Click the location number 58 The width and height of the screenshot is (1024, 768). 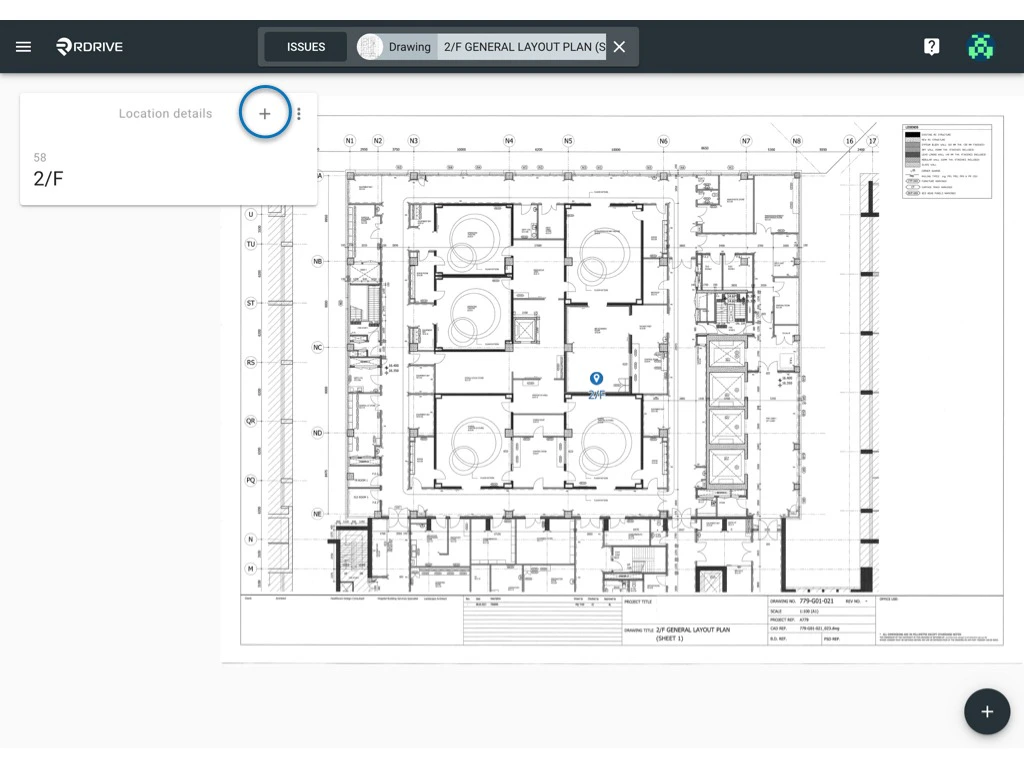(x=39, y=157)
